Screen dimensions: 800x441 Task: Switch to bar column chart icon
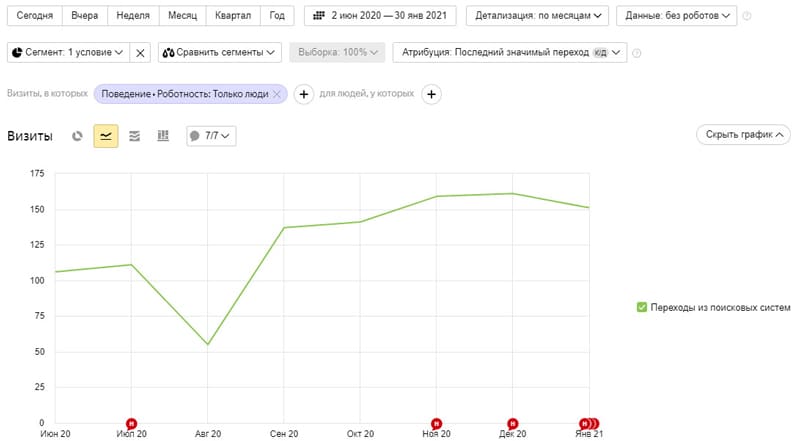click(163, 136)
